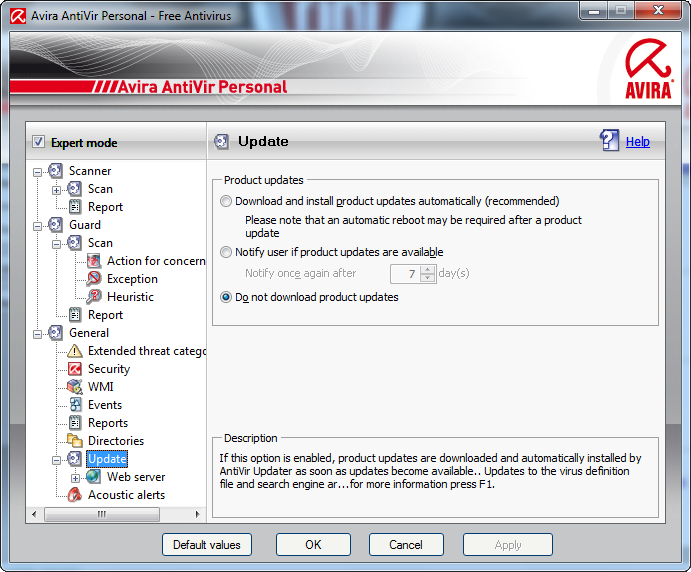Viewport: 691px width, 572px height.
Task: Click the Extended threat categories warning icon
Action: [75, 351]
